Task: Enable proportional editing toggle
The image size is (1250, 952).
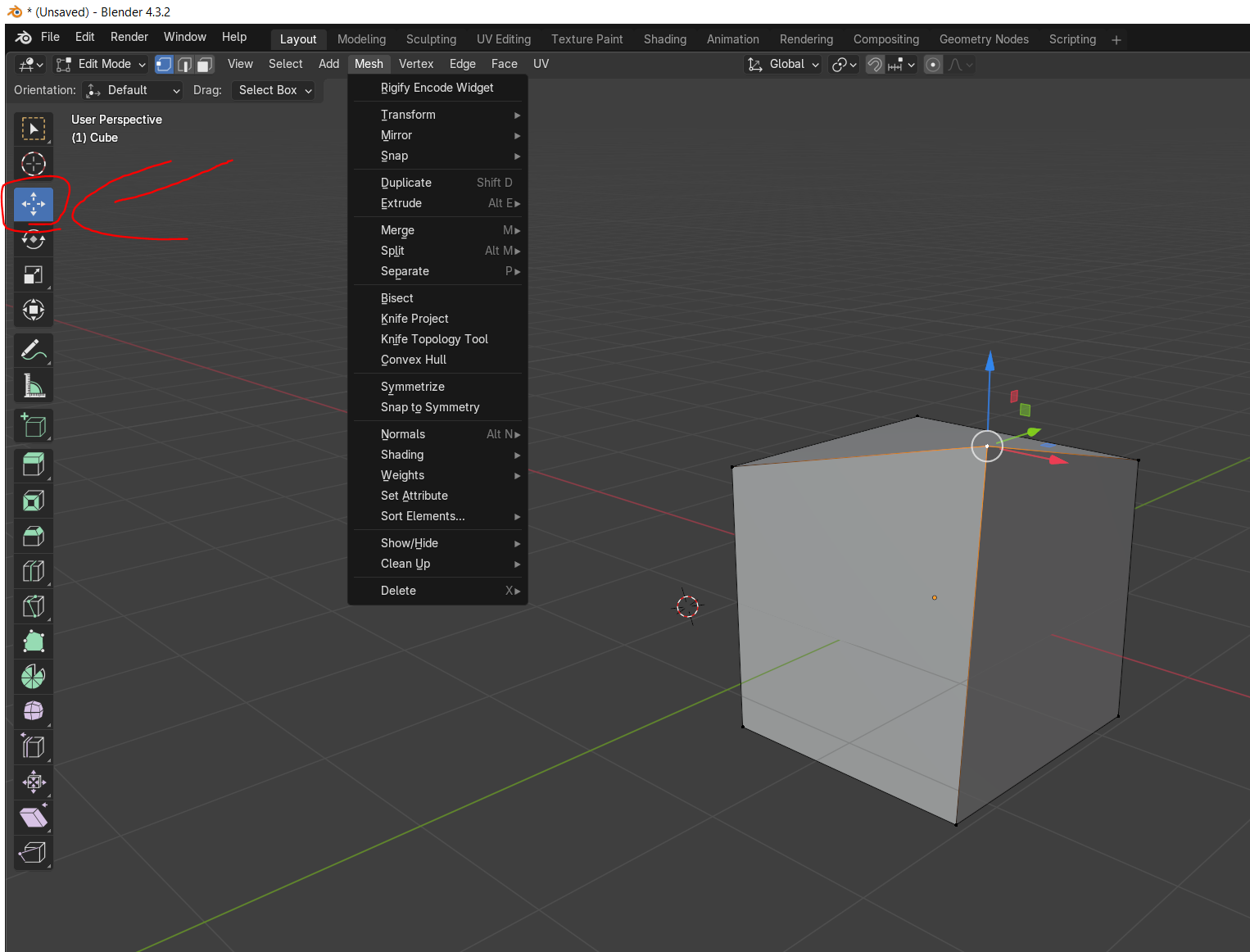Action: tap(933, 65)
